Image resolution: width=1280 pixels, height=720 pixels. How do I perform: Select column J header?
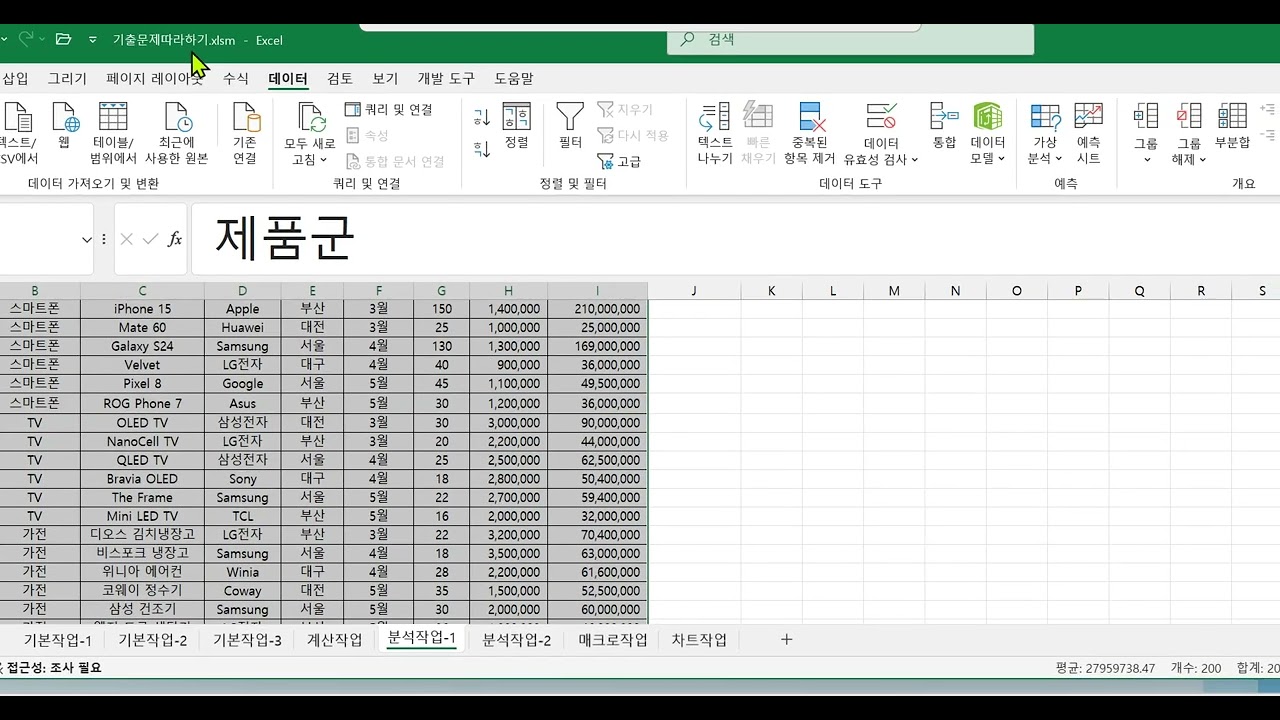click(x=694, y=291)
